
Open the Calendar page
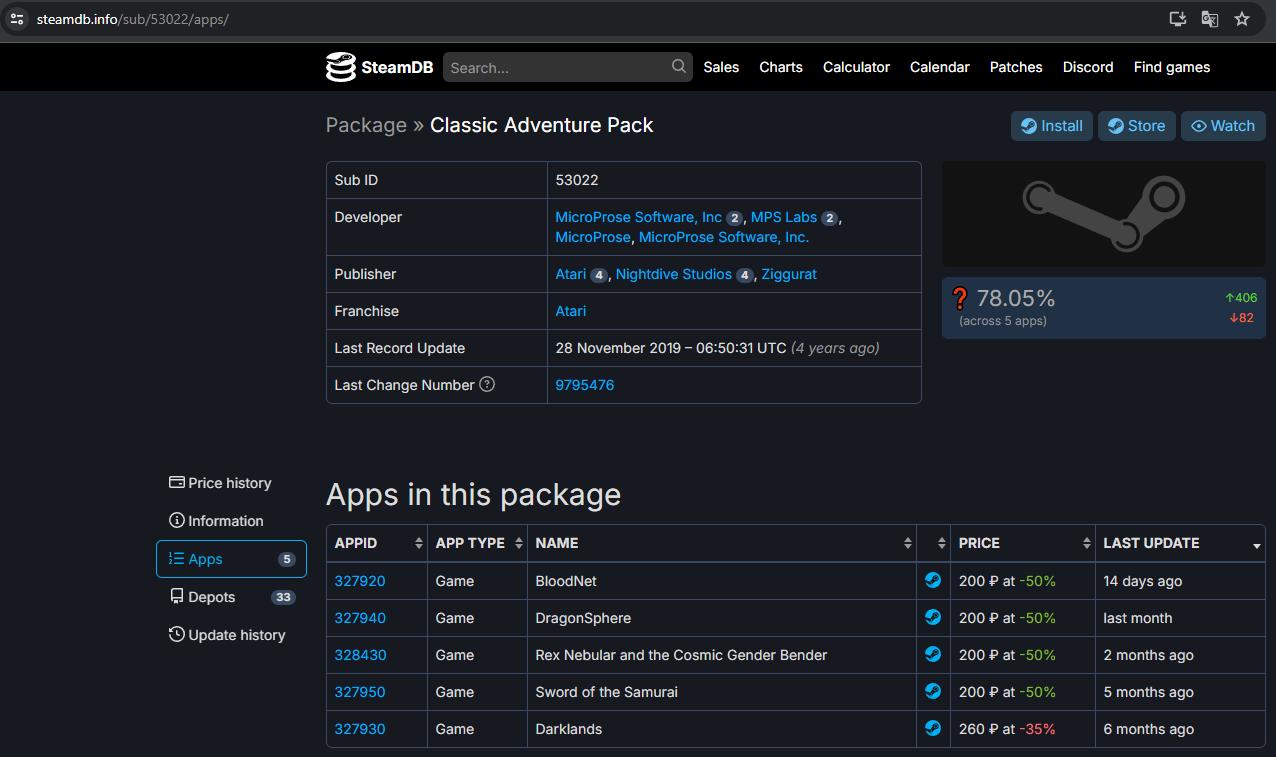(x=940, y=67)
